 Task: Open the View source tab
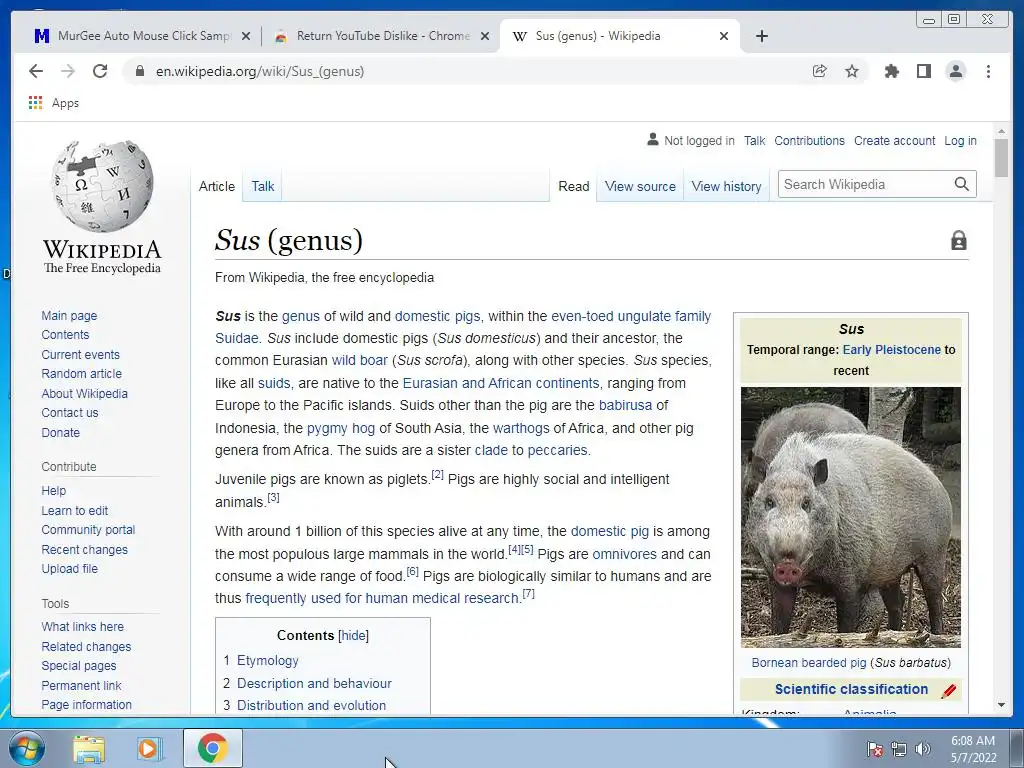(x=640, y=186)
